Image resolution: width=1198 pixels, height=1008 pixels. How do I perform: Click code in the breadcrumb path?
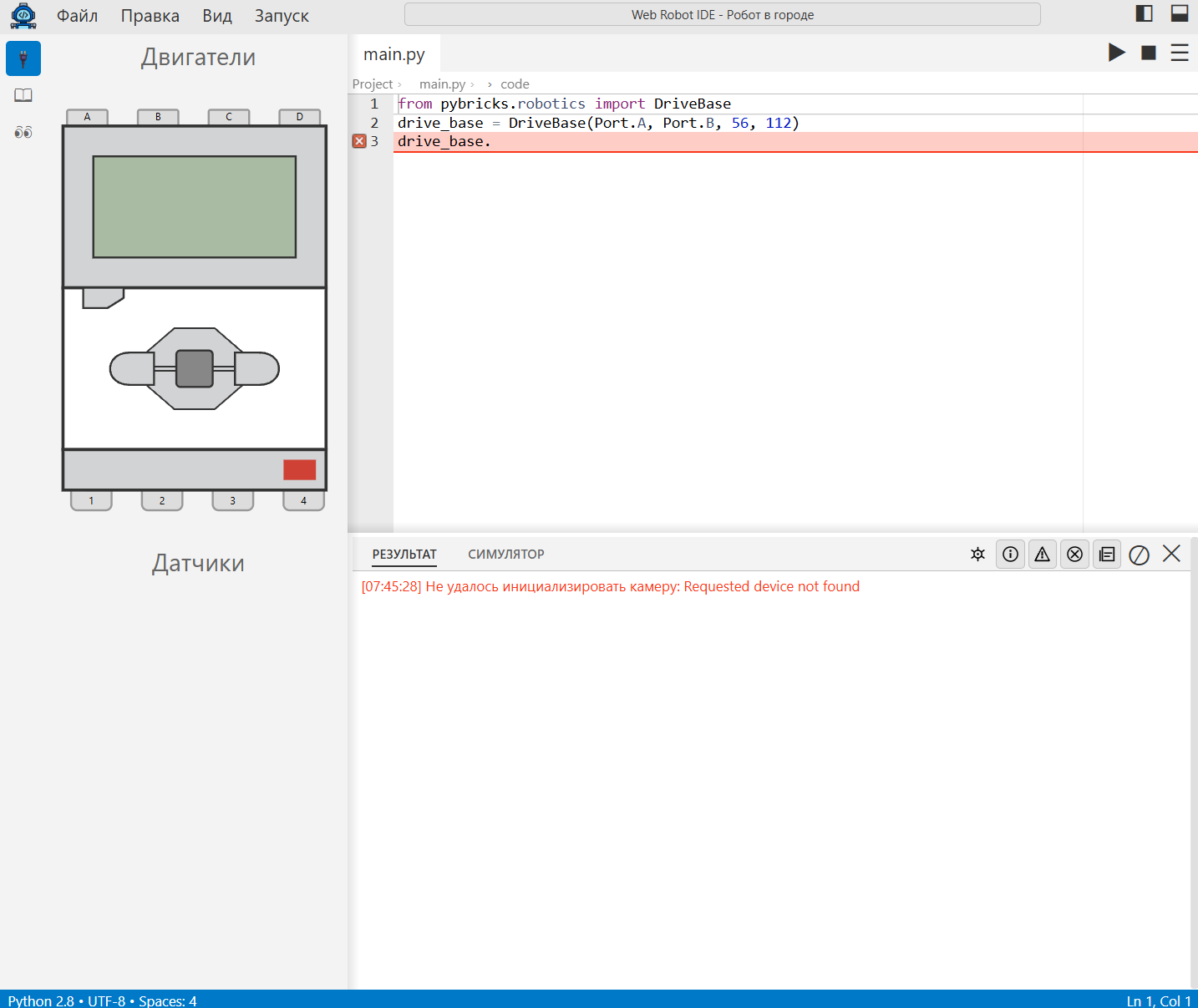pyautogui.click(x=515, y=84)
